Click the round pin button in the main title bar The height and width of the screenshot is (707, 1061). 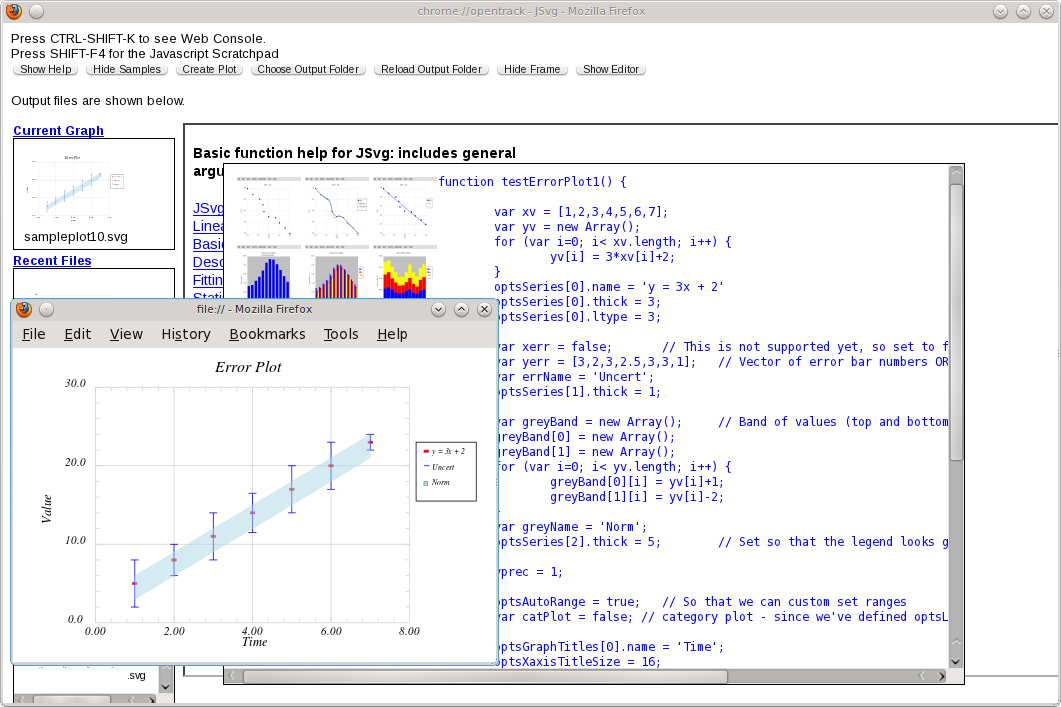(37, 11)
